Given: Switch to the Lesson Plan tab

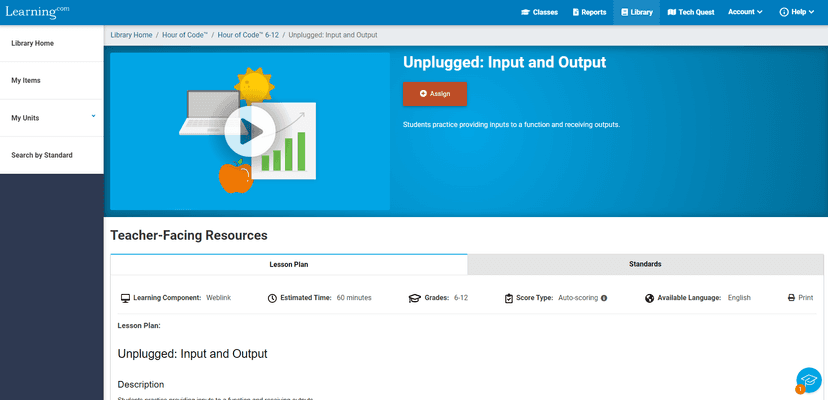Looking at the screenshot, I should pos(289,264).
